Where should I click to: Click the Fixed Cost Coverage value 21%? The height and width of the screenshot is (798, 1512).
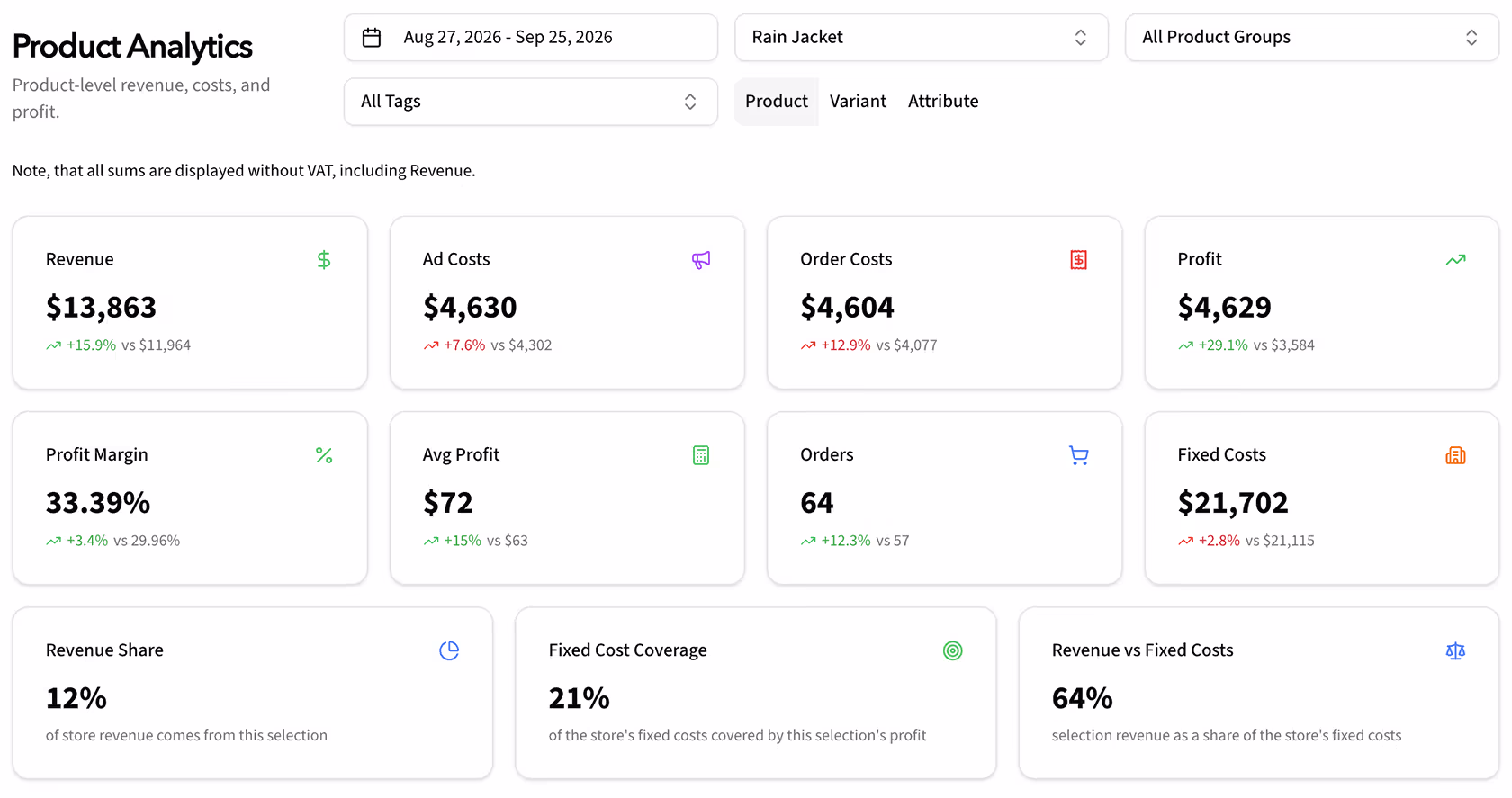(580, 698)
